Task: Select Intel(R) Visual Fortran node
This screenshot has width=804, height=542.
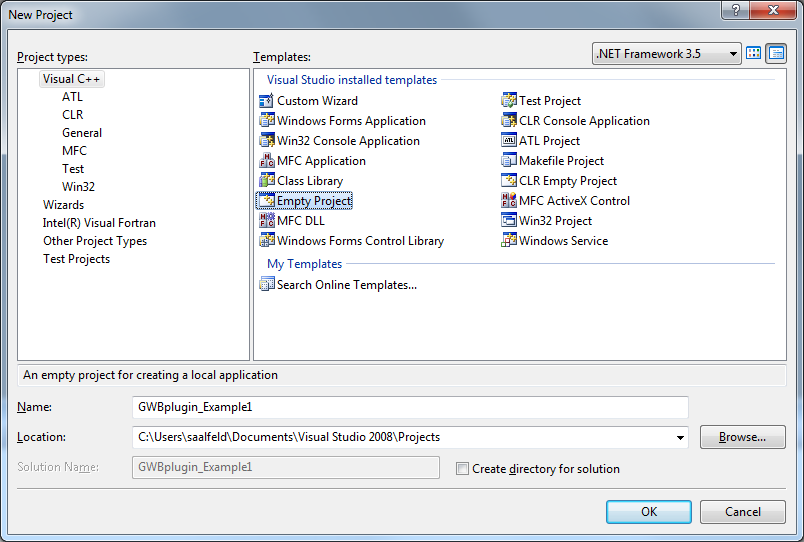Action: point(99,223)
